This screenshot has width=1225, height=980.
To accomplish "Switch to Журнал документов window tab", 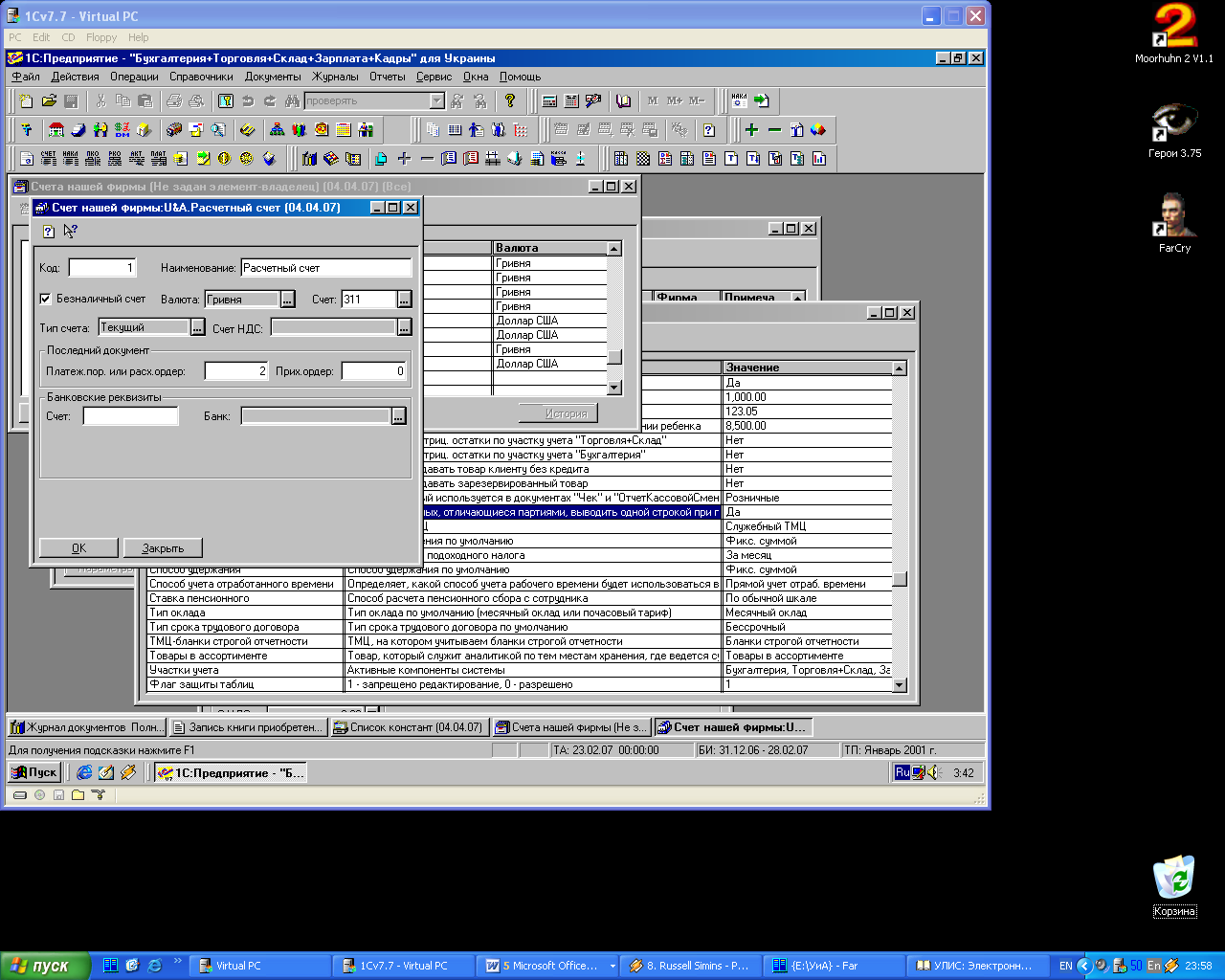I will pyautogui.click(x=87, y=727).
